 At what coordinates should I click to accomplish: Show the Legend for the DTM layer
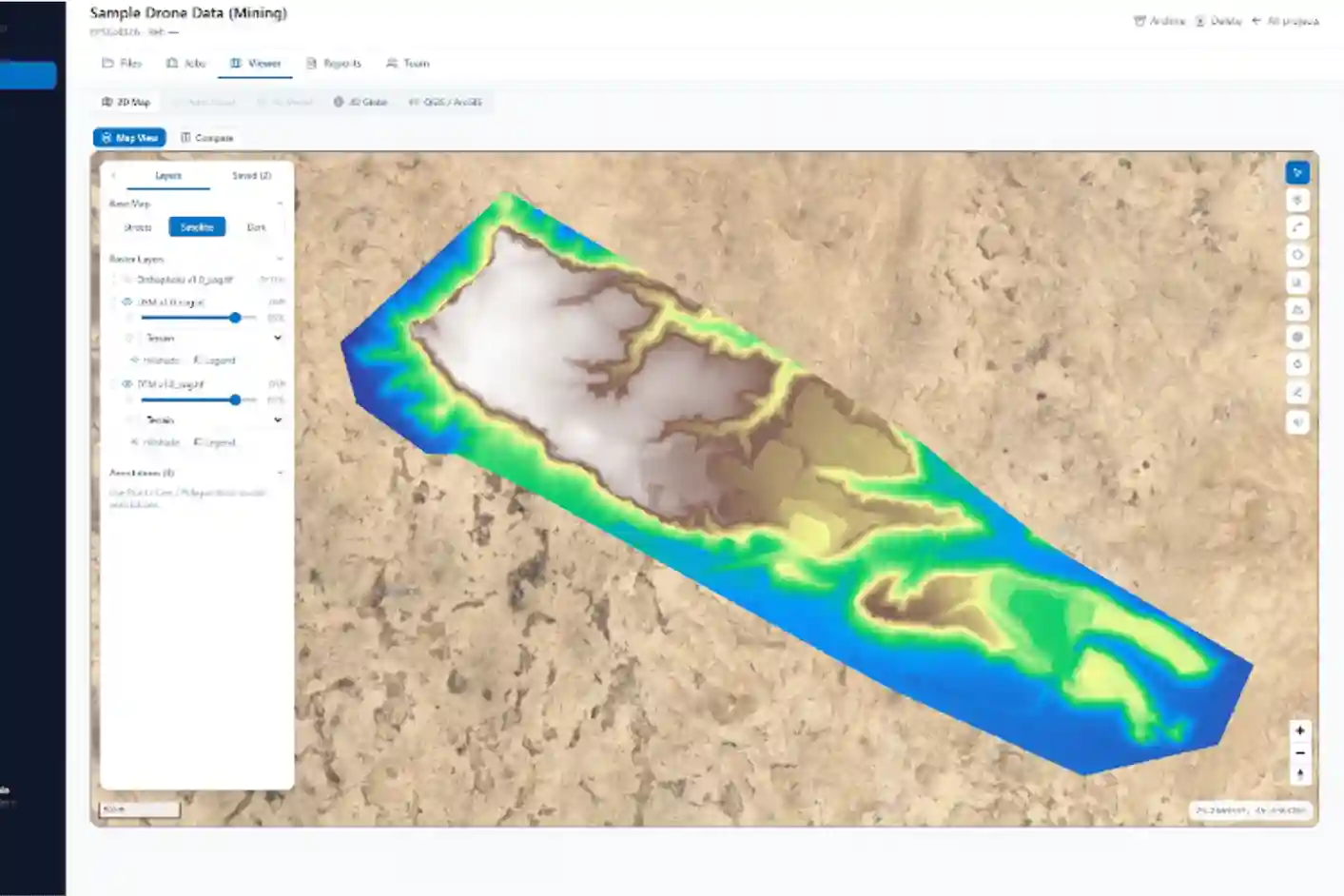pyautogui.click(x=214, y=442)
